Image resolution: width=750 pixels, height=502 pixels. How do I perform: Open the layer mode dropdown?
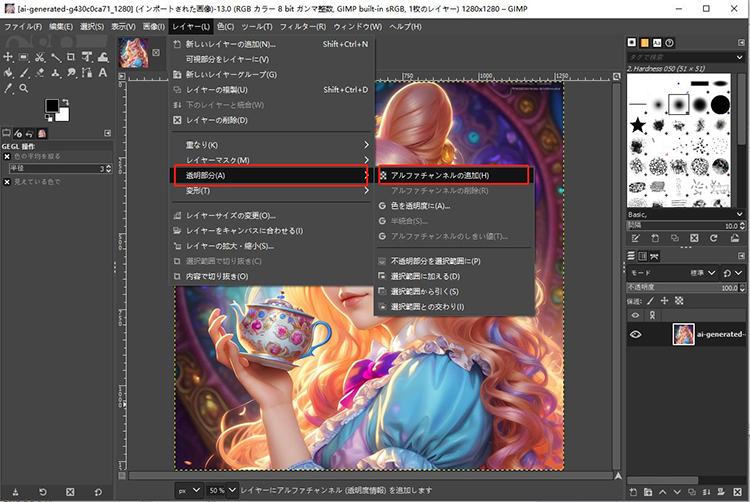[673, 273]
